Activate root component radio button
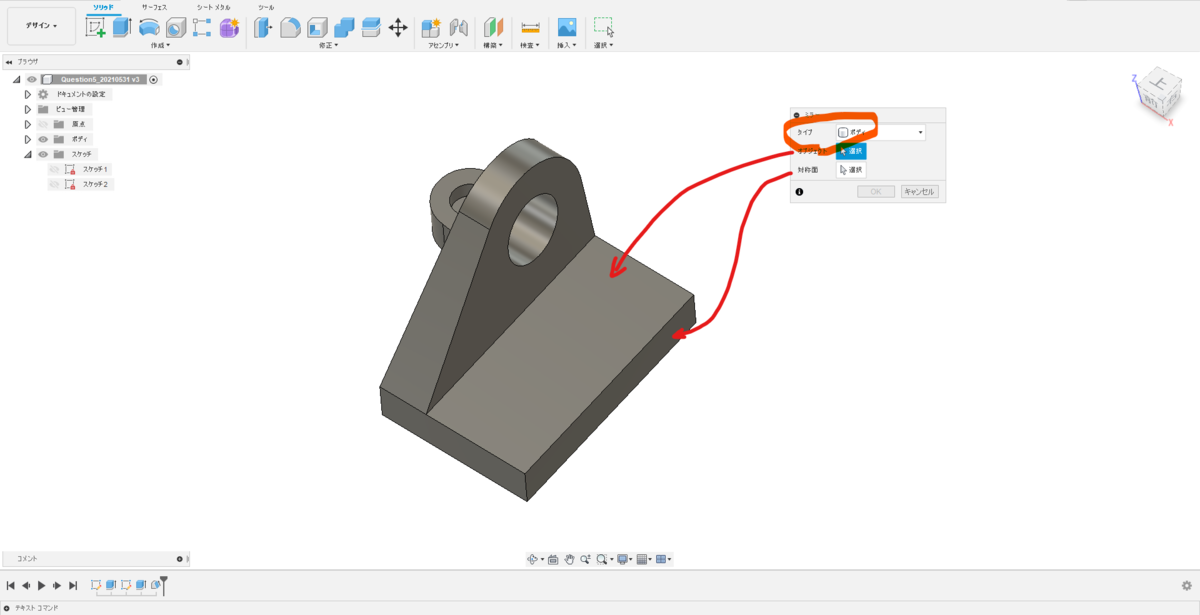The image size is (1200, 615). tap(154, 79)
